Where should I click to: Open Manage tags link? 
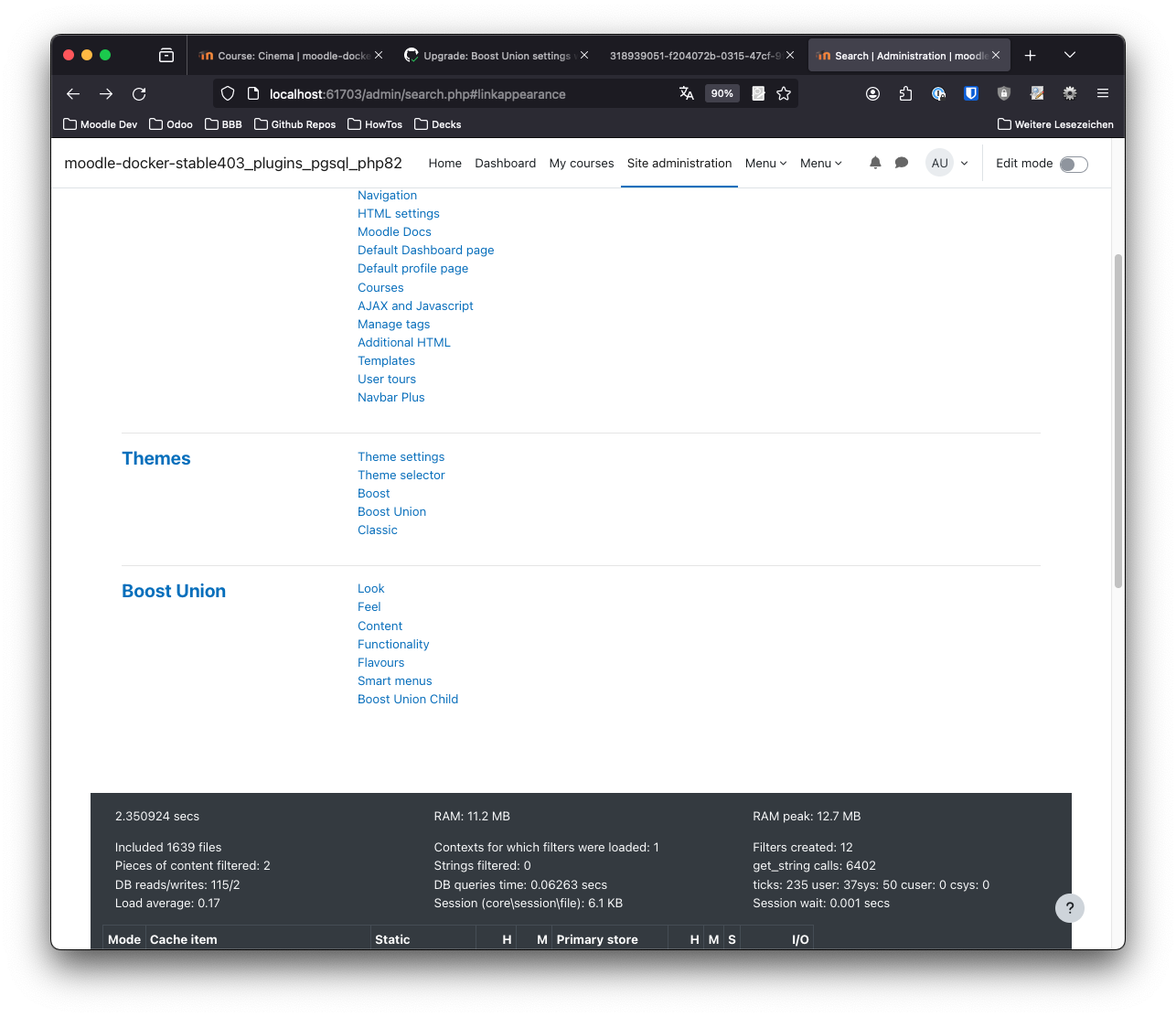coord(393,324)
